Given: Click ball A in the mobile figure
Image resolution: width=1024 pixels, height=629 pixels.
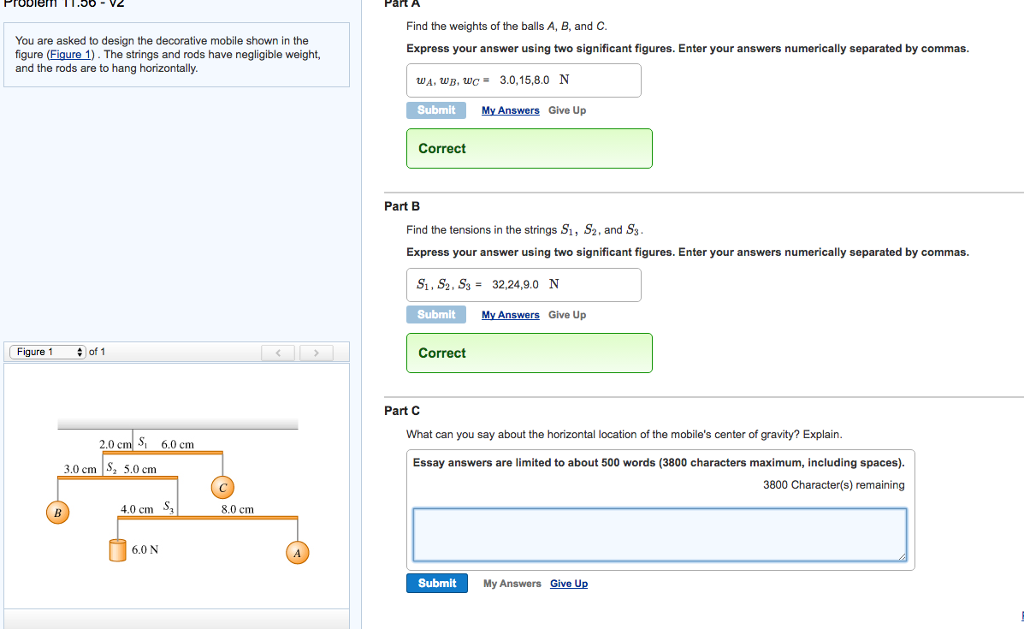Looking at the screenshot, I should tap(297, 553).
